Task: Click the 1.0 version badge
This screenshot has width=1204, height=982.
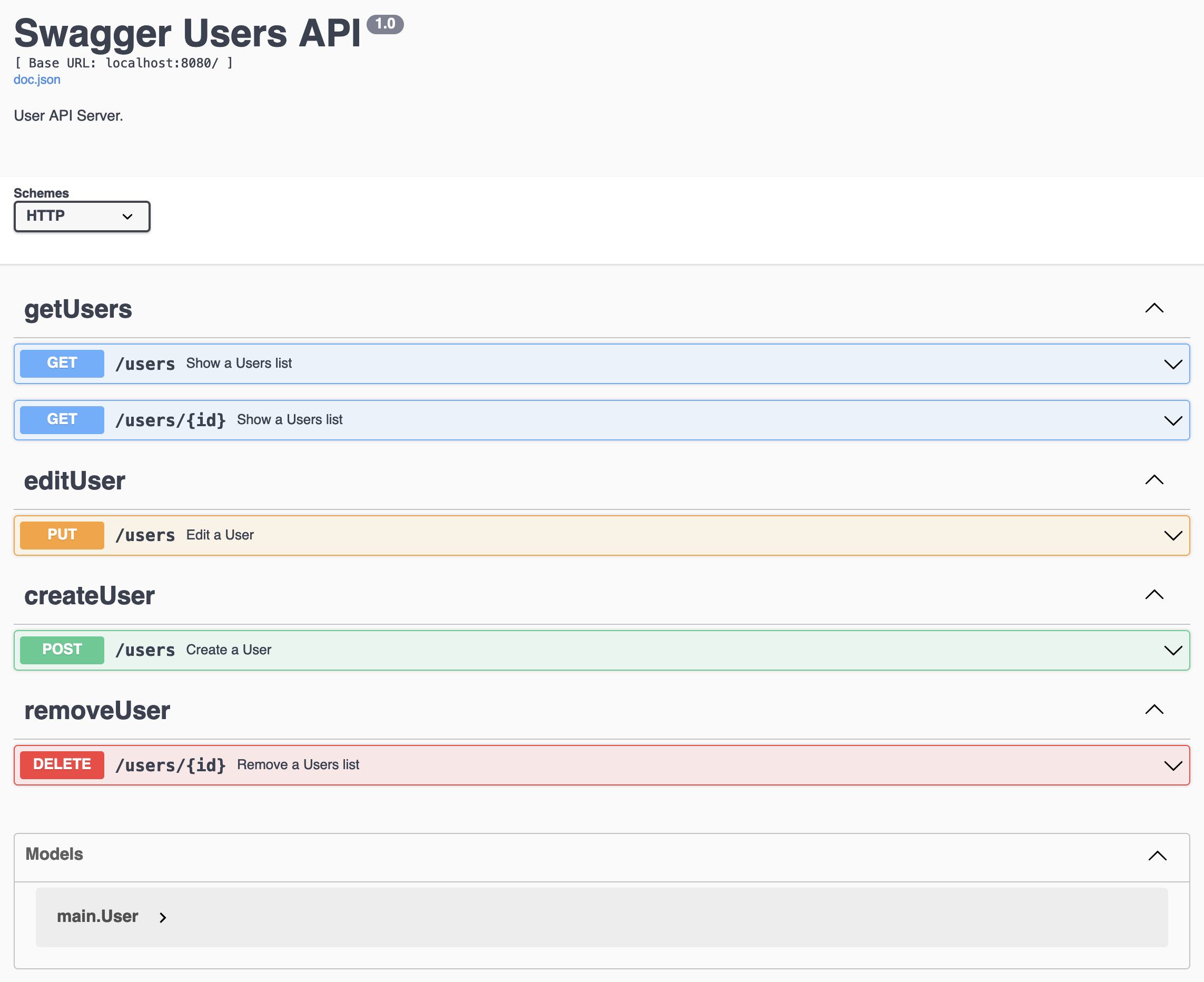Action: pyautogui.click(x=385, y=24)
